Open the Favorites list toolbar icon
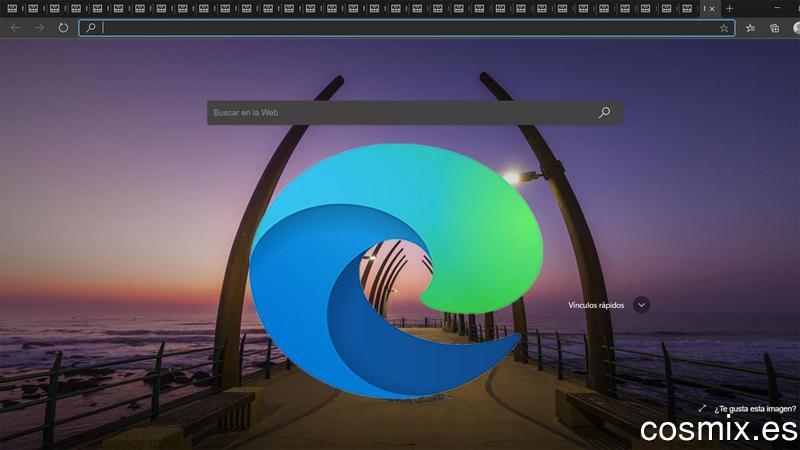Image resolution: width=800 pixels, height=450 pixels. [751, 28]
